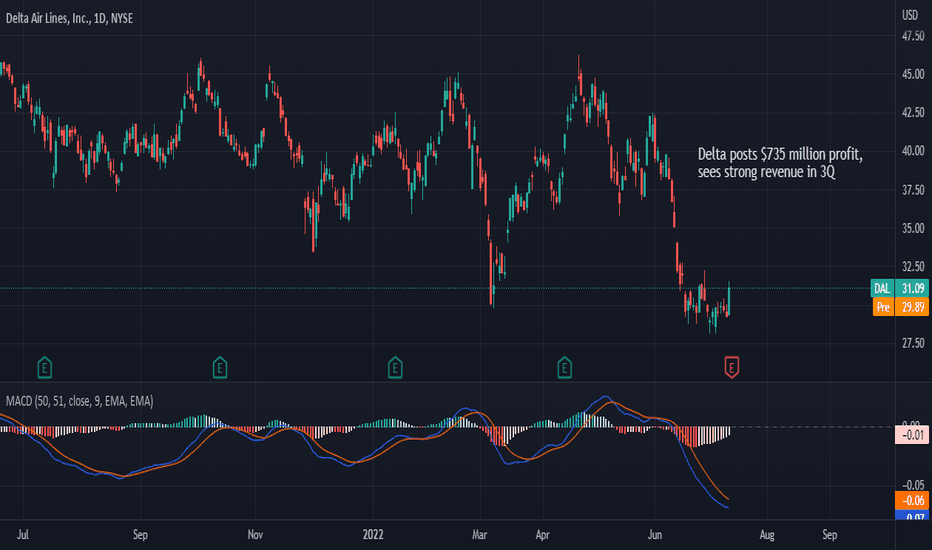Click the 40.00 price axis label
The width and height of the screenshot is (932, 550).
coord(913,151)
